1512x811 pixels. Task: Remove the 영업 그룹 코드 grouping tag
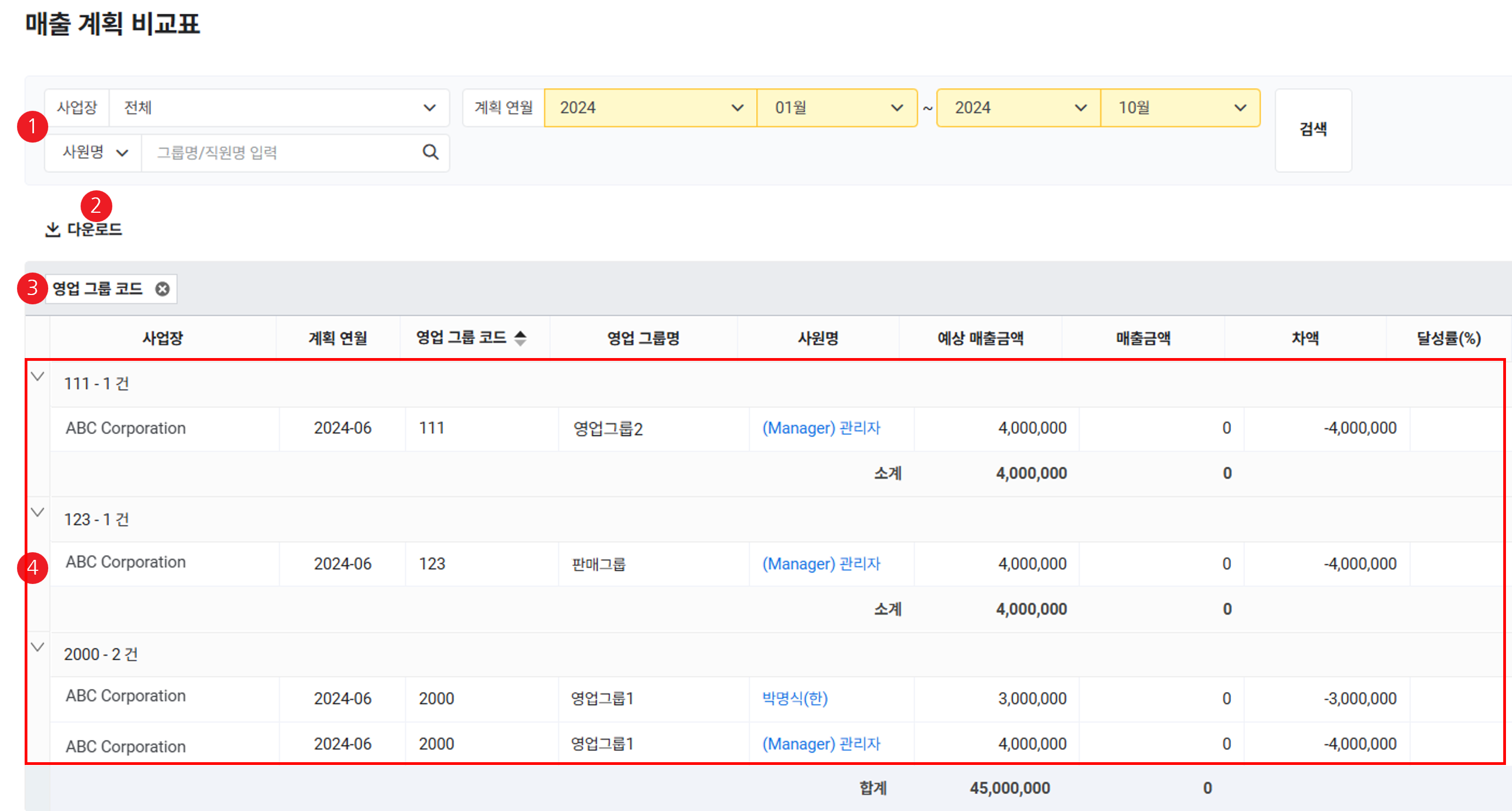163,289
